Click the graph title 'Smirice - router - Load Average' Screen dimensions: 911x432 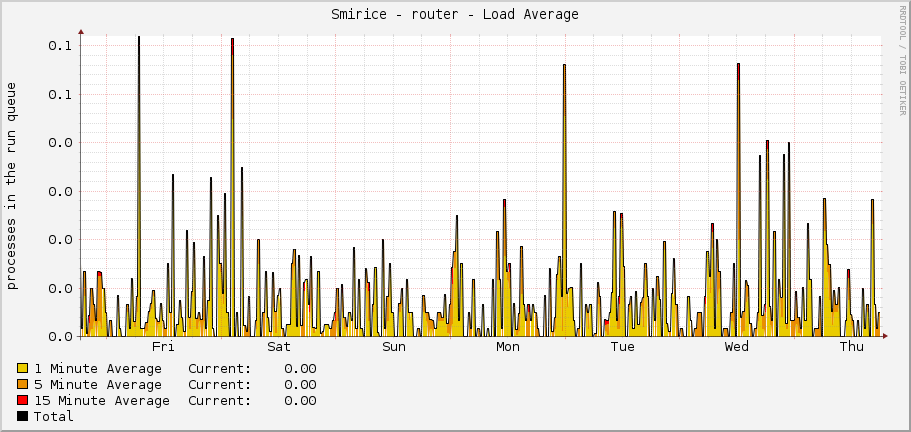[455, 15]
